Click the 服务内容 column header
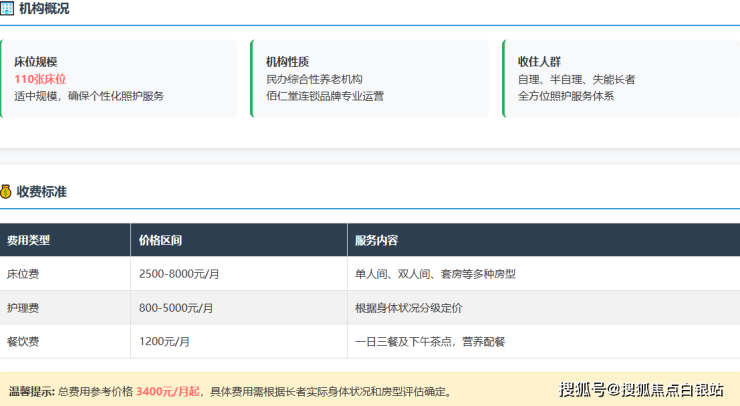This screenshot has height=406, width=740. point(376,241)
